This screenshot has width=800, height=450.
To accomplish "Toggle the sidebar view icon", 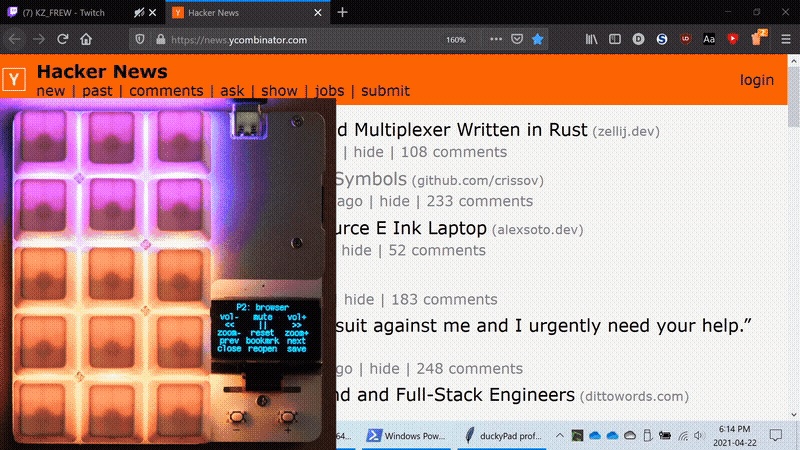I will tap(615, 39).
